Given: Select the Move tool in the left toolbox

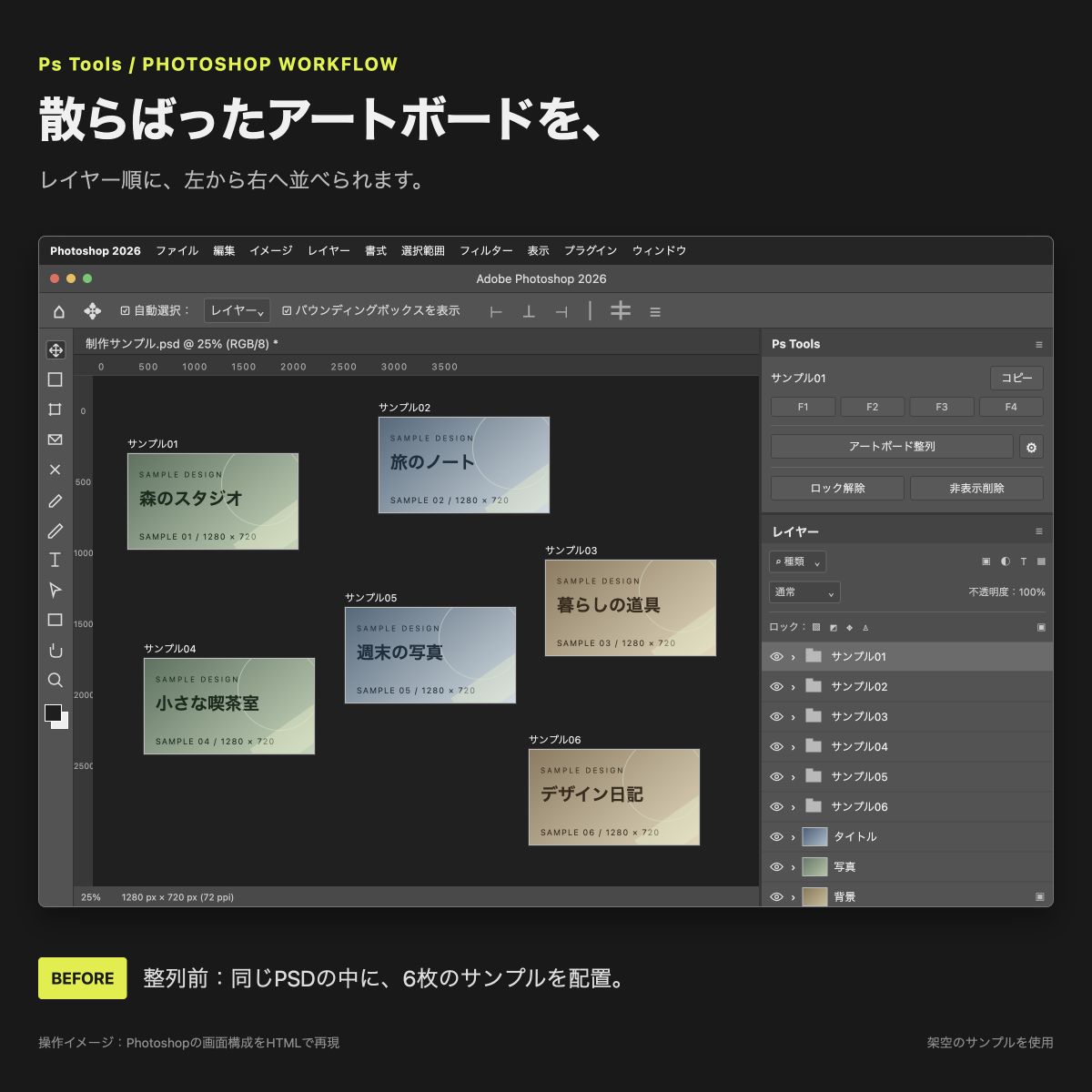Looking at the screenshot, I should [x=56, y=350].
